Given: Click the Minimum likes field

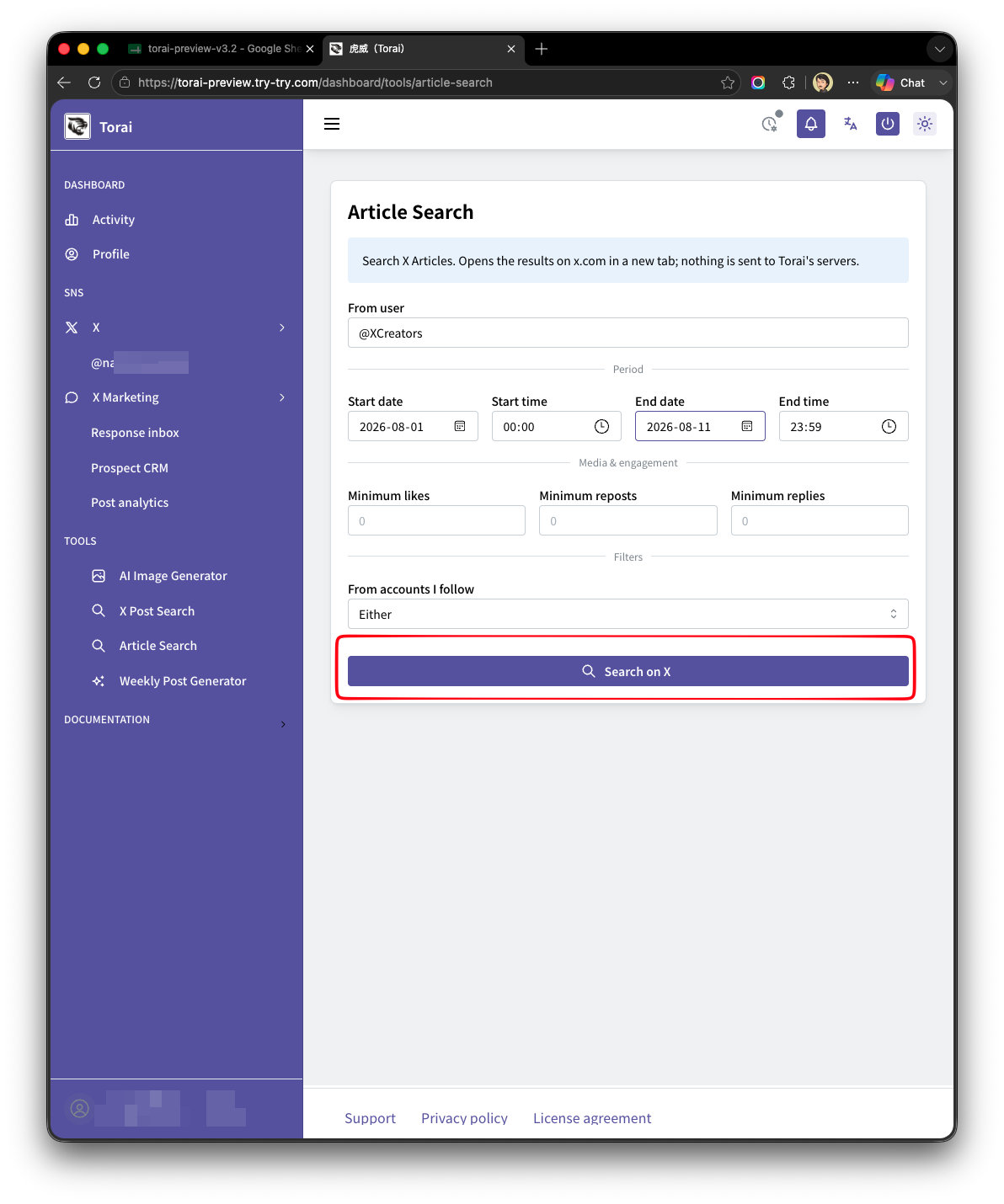Looking at the screenshot, I should point(436,520).
